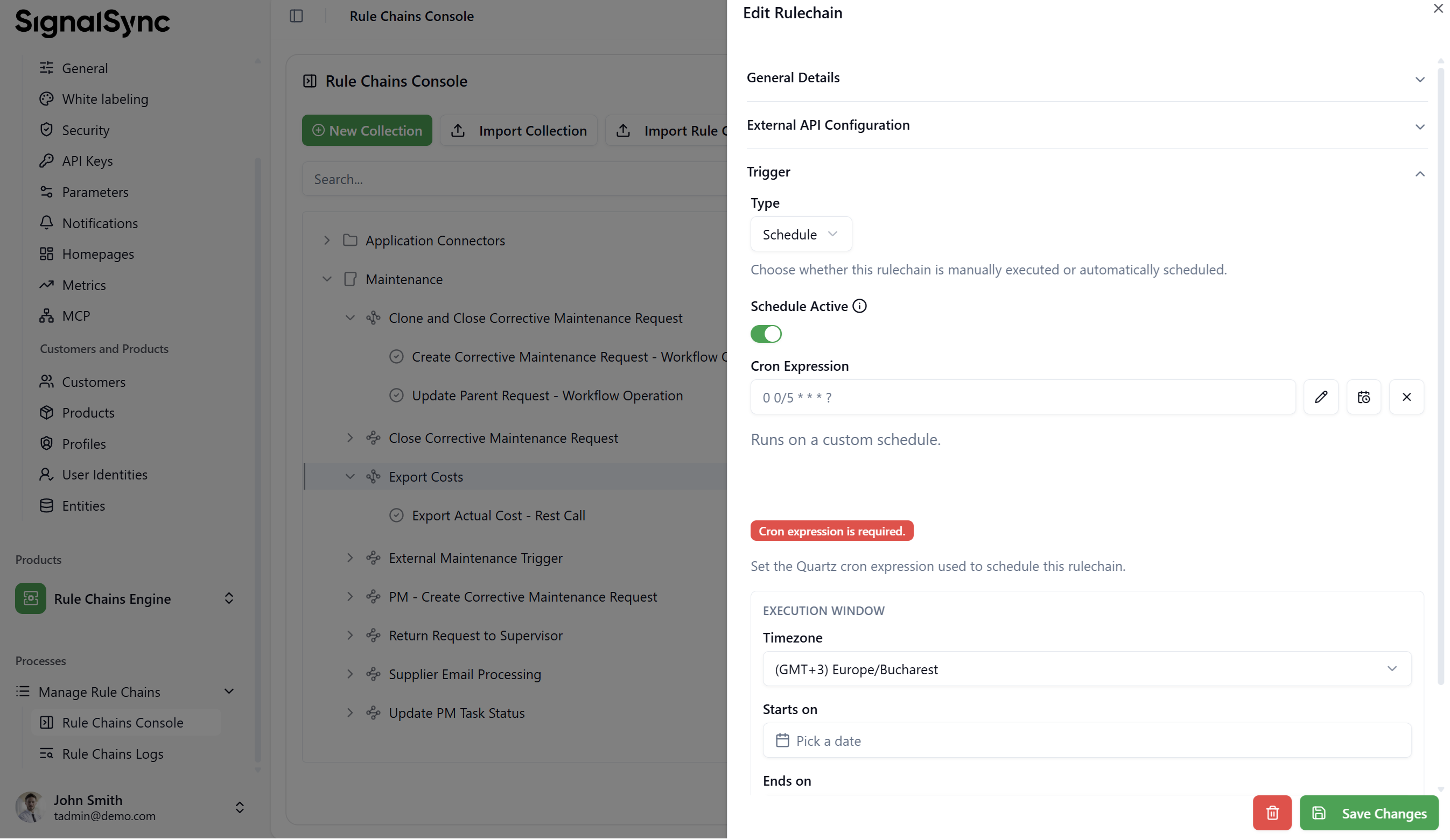
Task: Click the red trash delete rulechain button
Action: coord(1272,814)
